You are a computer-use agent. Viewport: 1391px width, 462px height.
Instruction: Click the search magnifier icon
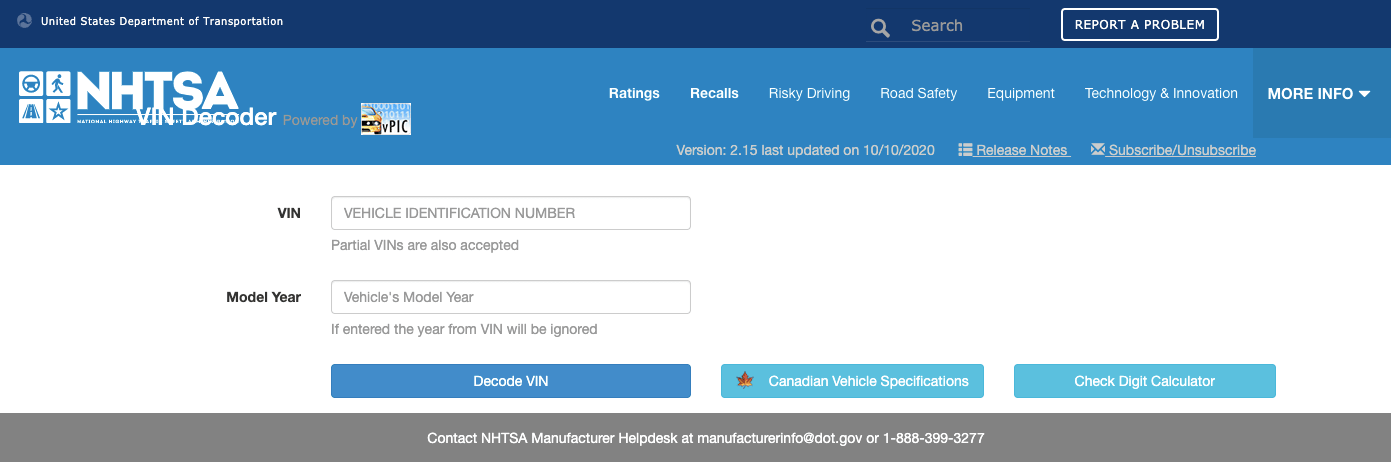coord(880,28)
